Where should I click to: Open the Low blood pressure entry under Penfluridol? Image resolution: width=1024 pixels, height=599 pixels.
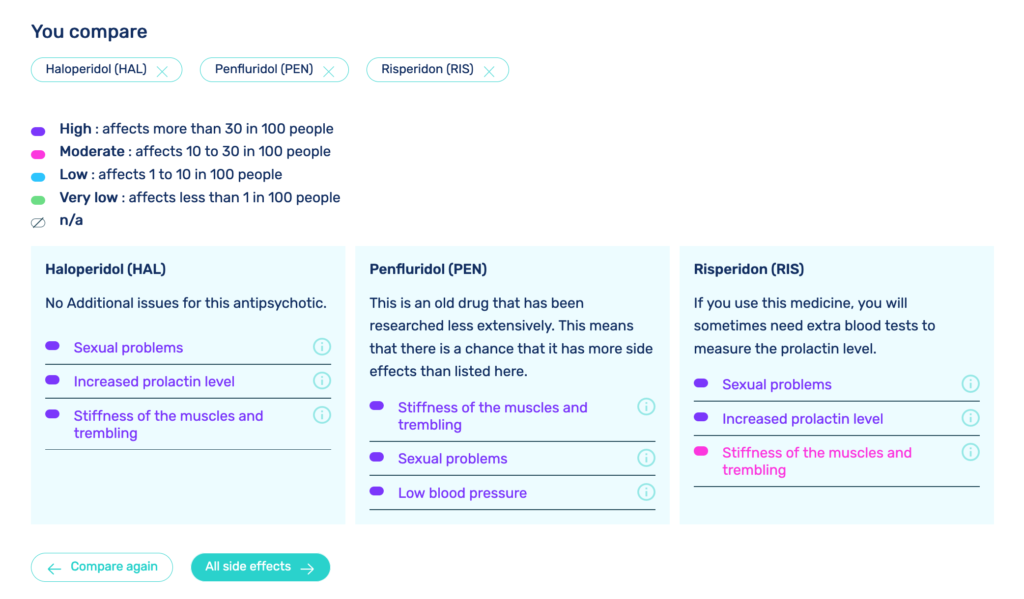[x=462, y=493]
